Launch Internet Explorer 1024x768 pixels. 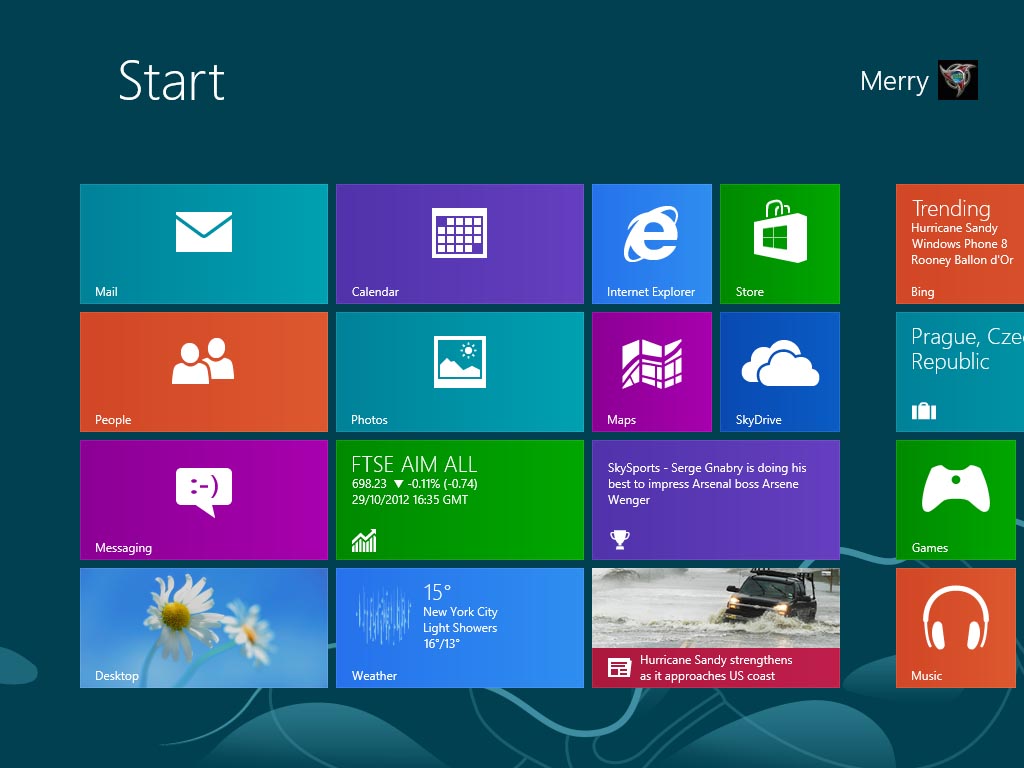pos(651,243)
